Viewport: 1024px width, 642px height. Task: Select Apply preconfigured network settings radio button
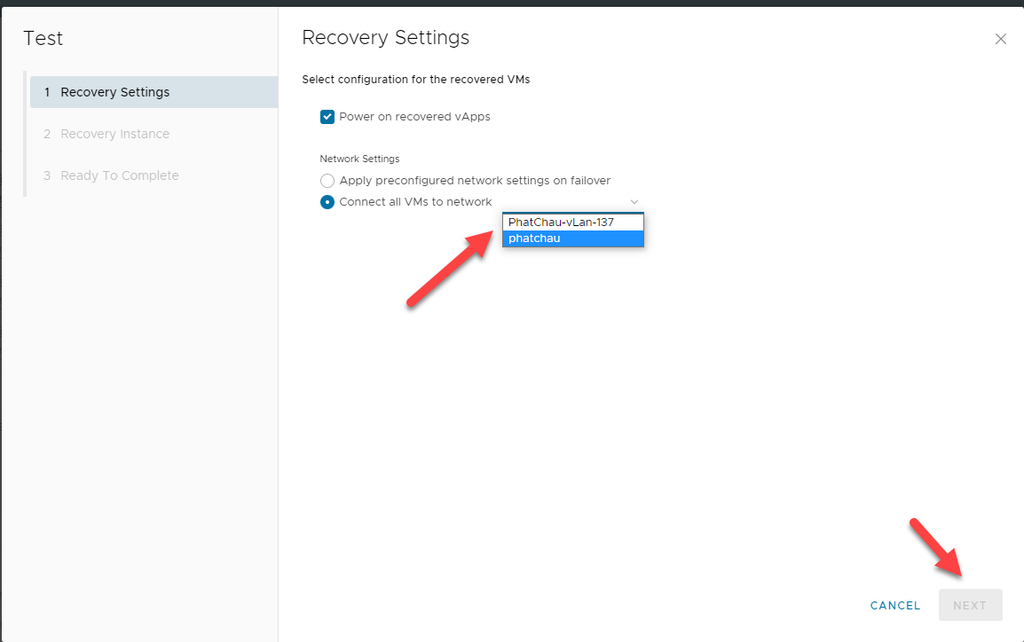327,181
